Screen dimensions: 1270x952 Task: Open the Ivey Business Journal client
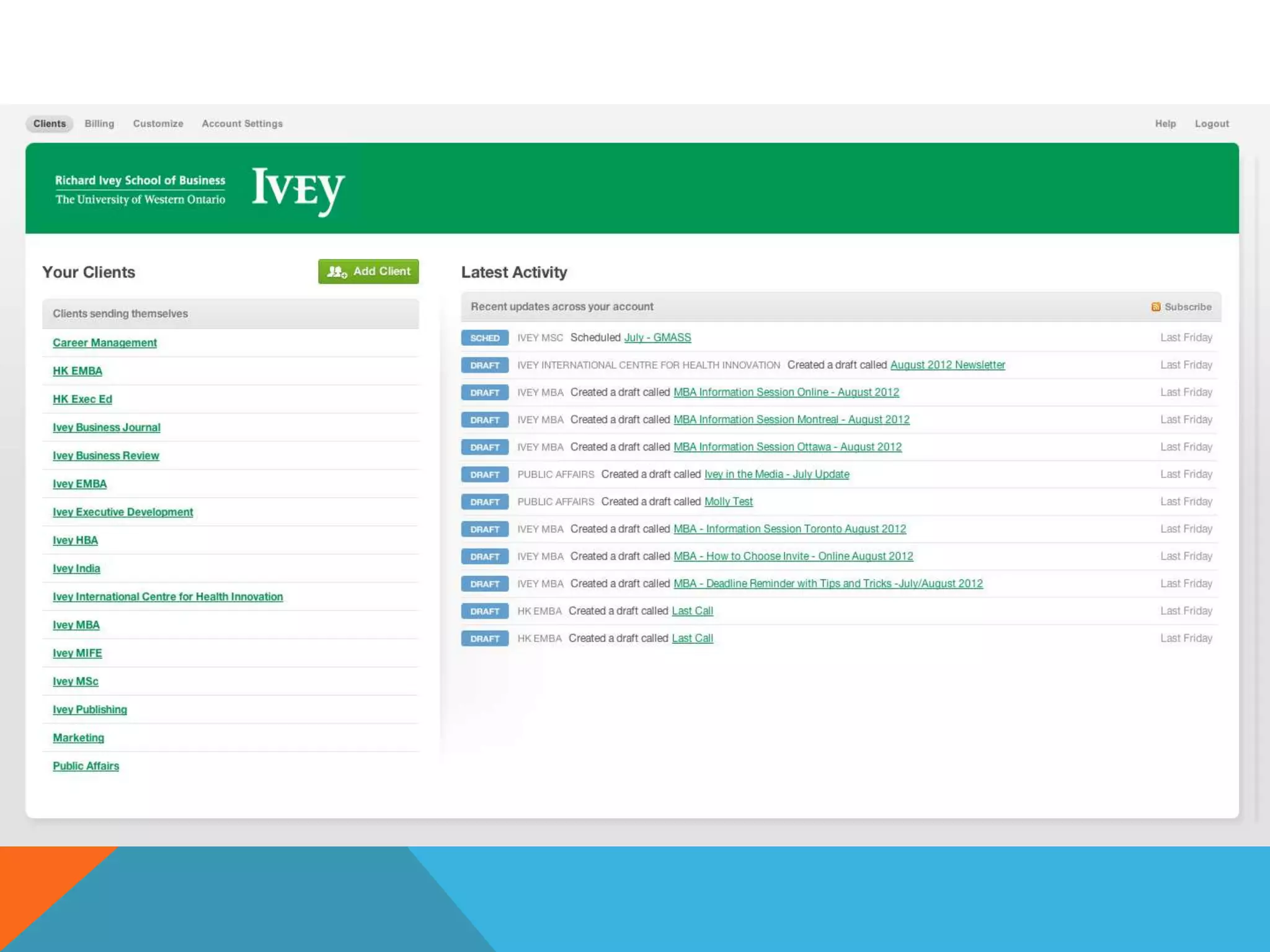(x=107, y=427)
